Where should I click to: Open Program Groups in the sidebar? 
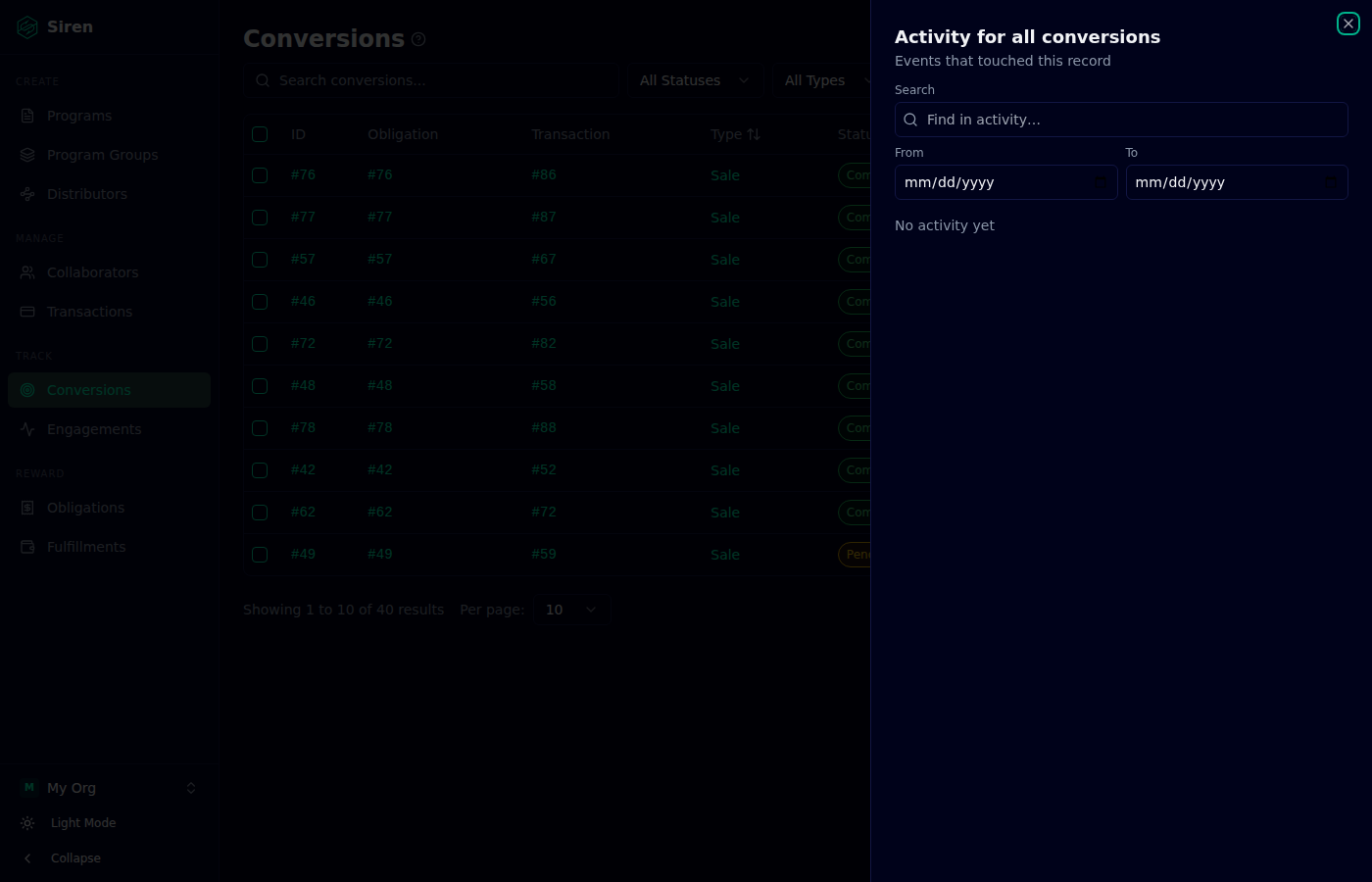109,155
